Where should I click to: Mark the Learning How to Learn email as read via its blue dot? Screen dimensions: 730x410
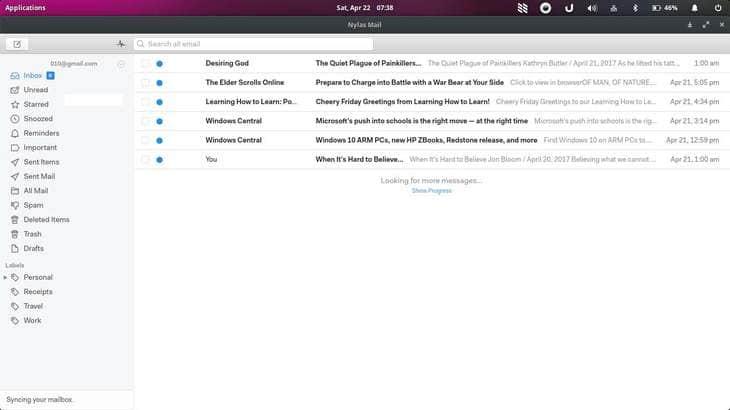coord(159,102)
